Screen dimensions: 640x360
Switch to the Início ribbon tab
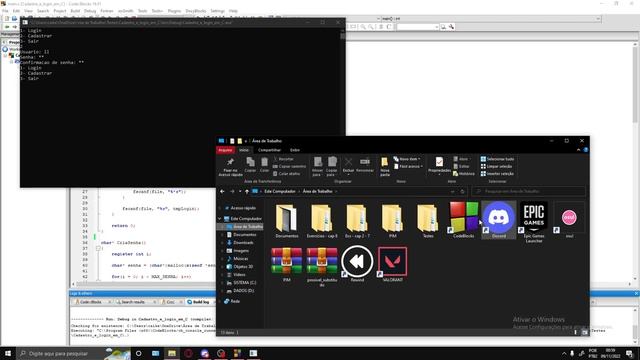pyautogui.click(x=244, y=150)
